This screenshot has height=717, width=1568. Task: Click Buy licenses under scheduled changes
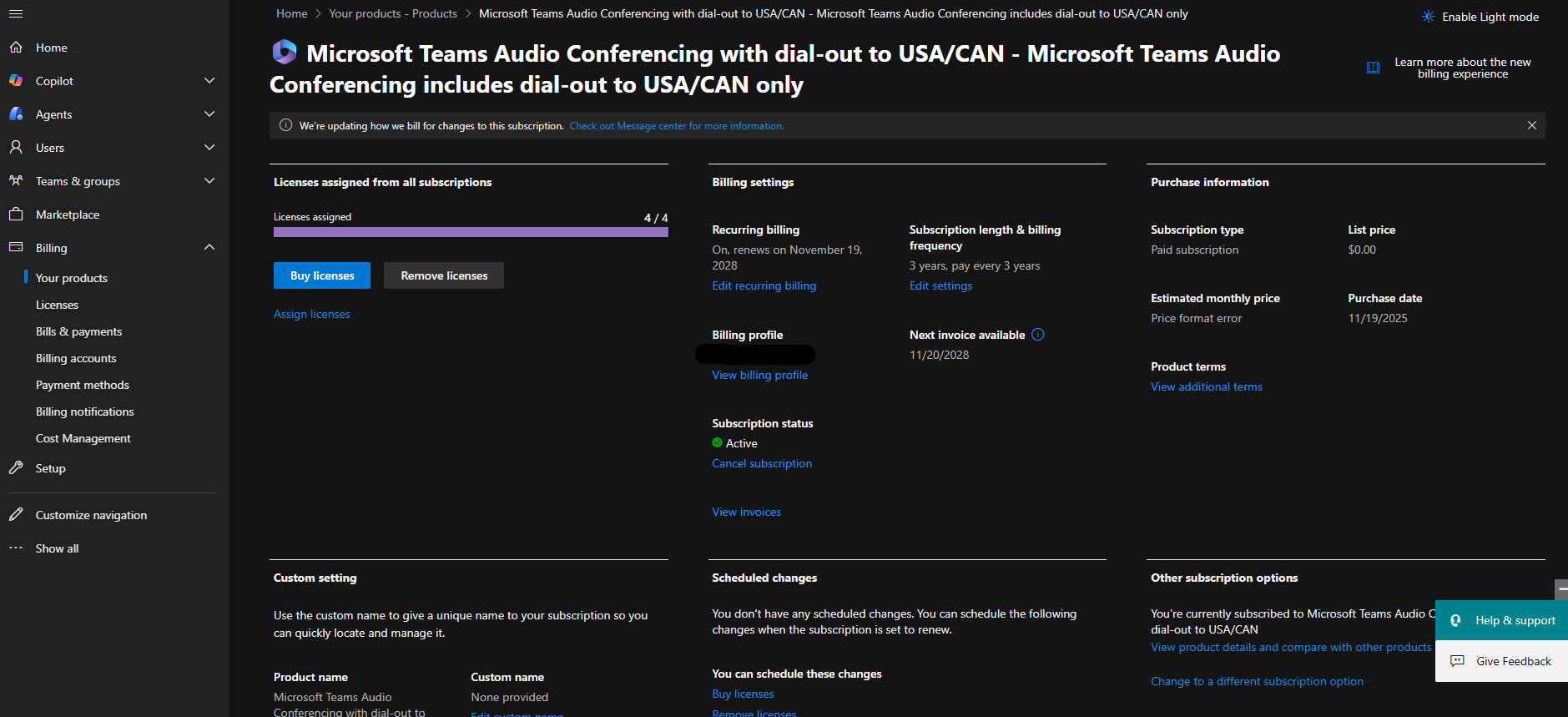(x=743, y=694)
